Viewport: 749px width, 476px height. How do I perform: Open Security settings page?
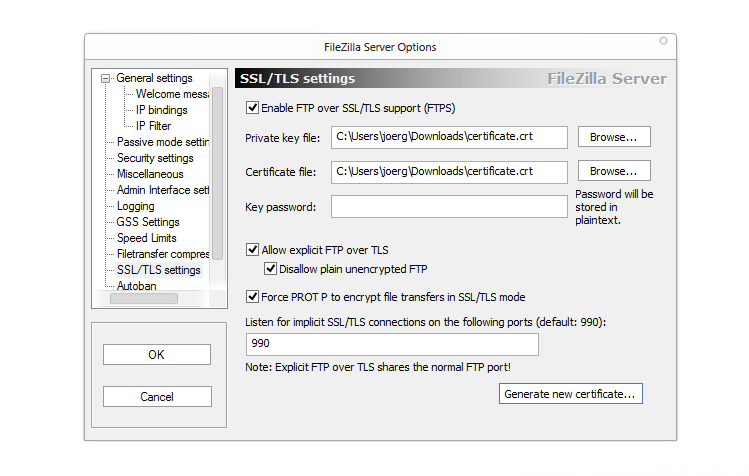point(155,158)
